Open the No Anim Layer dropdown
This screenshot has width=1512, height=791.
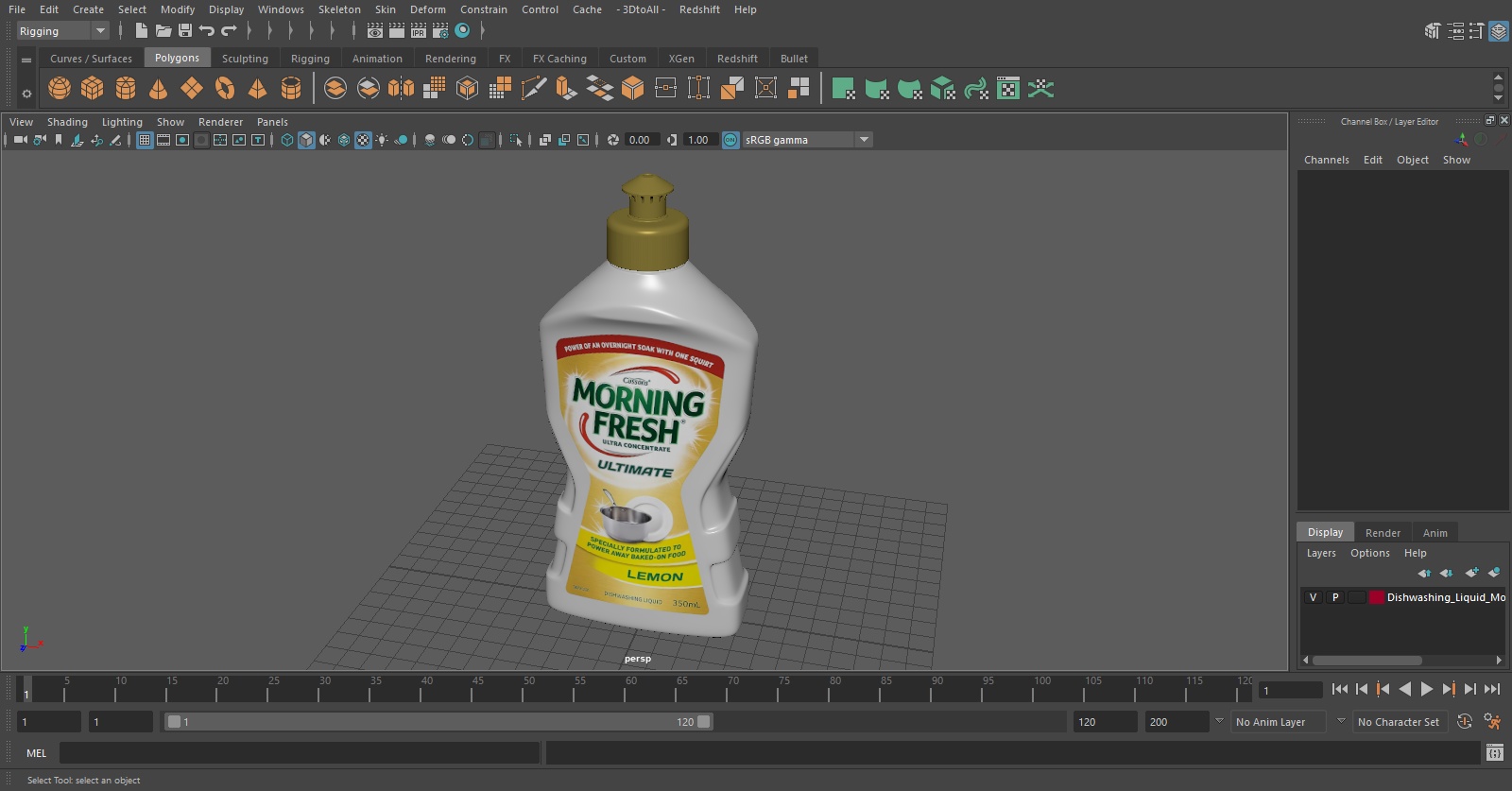point(1280,722)
